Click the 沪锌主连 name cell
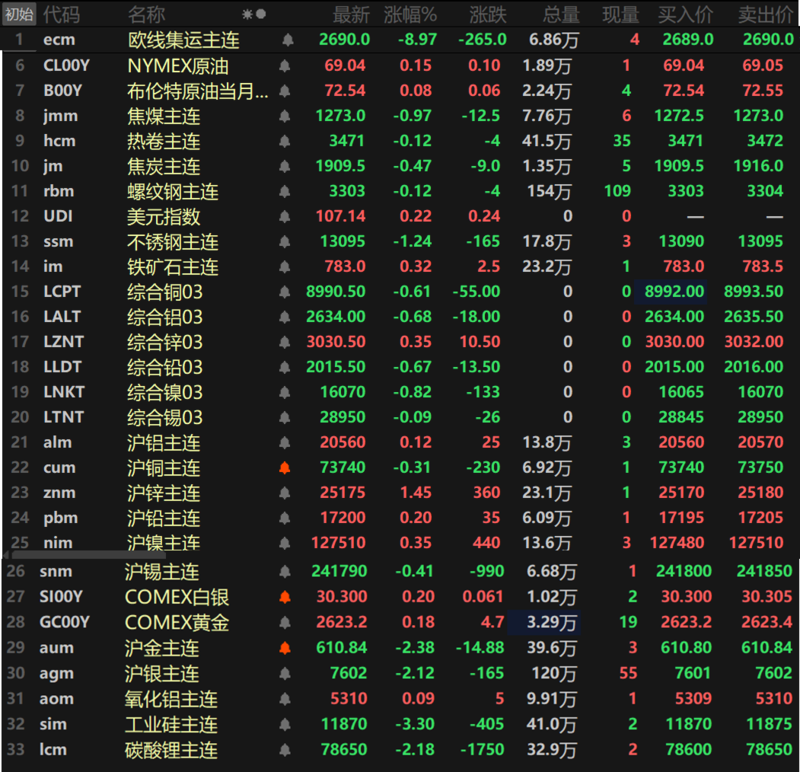The height and width of the screenshot is (772, 800). [x=164, y=493]
